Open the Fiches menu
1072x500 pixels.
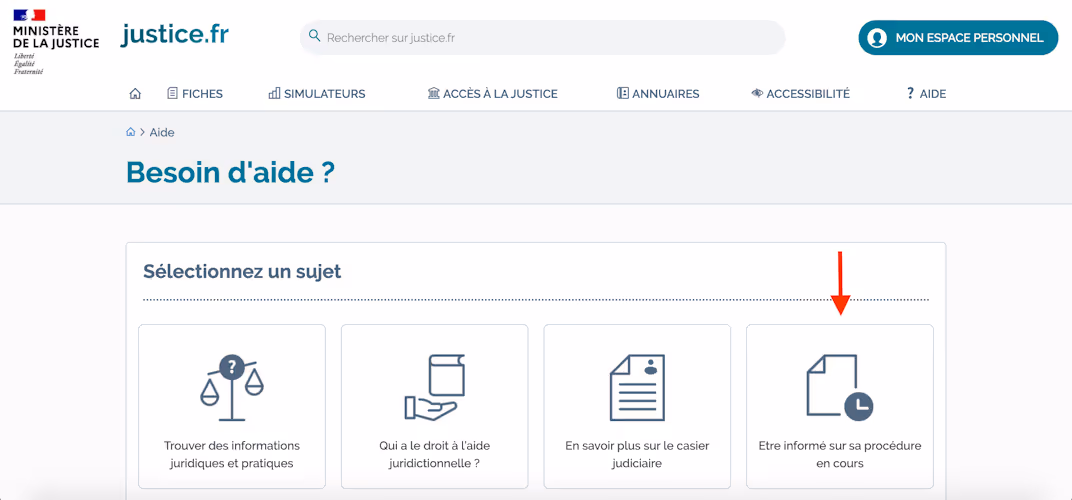(195, 94)
